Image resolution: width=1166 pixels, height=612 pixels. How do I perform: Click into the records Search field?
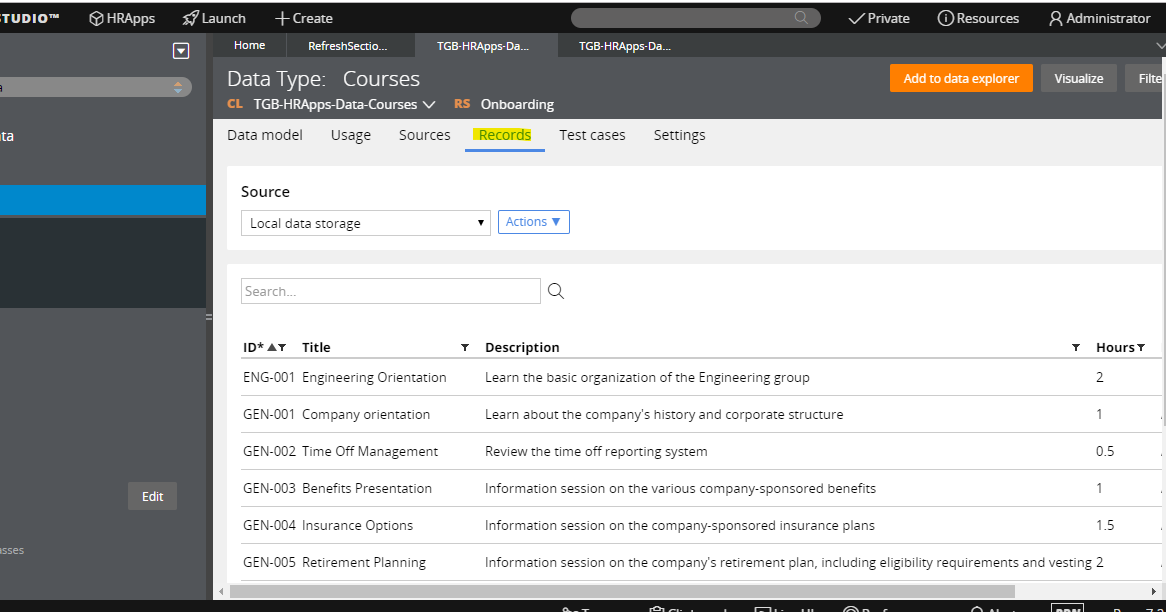(390, 291)
